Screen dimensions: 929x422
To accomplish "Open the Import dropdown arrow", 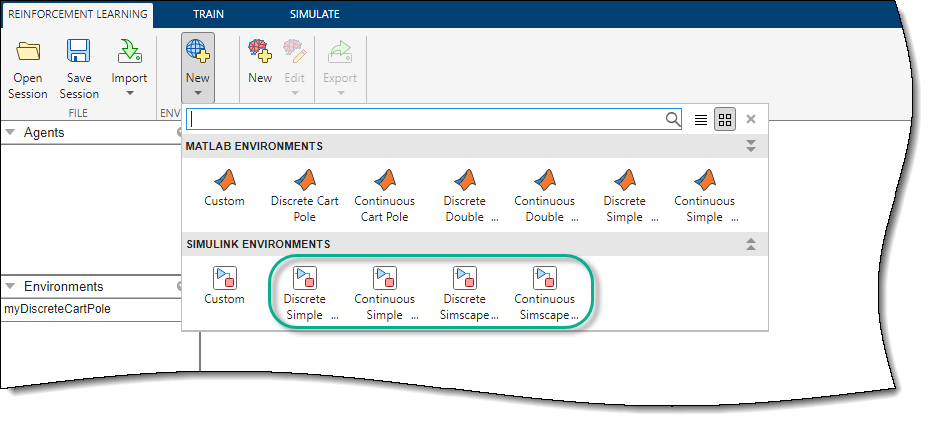I will click(x=130, y=94).
